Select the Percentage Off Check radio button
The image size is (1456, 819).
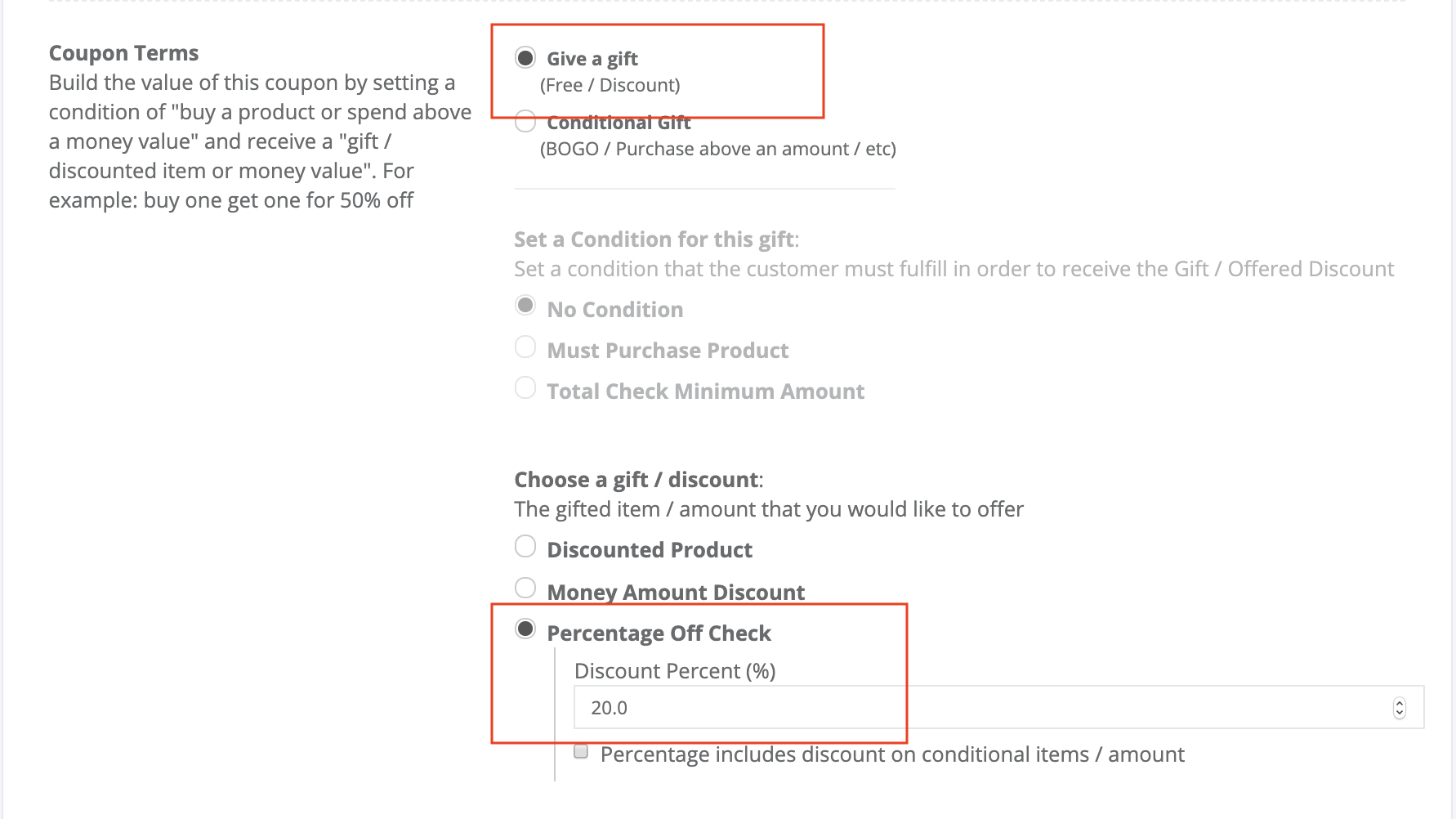click(x=525, y=629)
